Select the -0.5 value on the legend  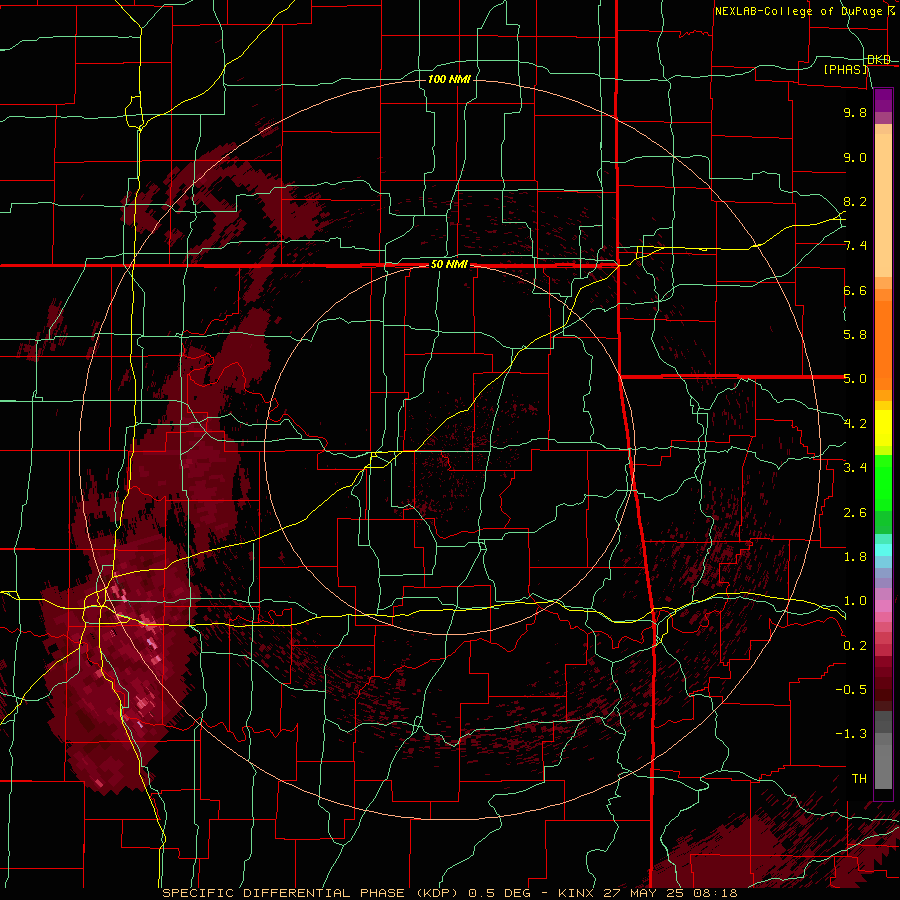click(851, 690)
